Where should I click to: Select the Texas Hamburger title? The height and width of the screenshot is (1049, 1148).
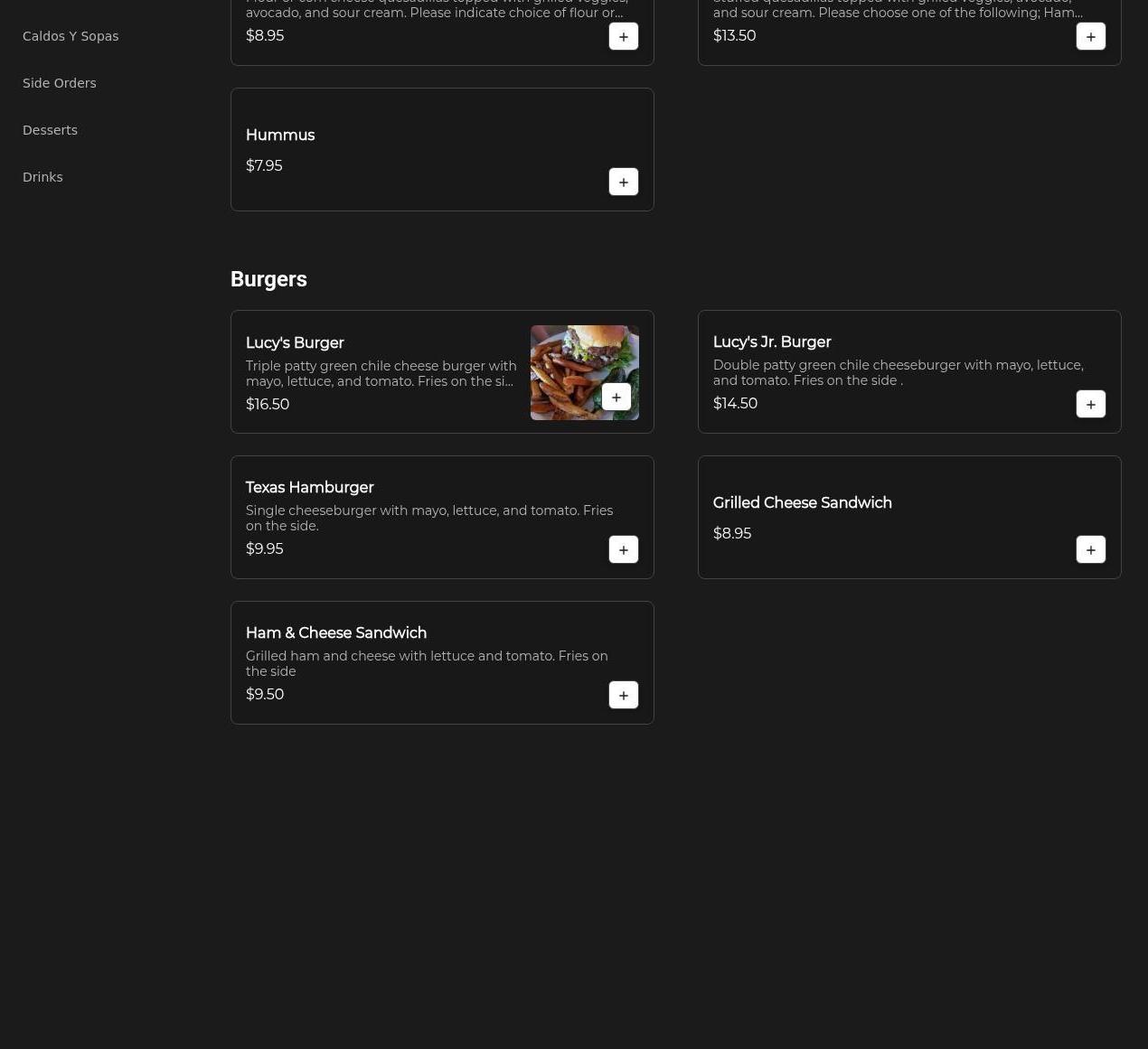(309, 488)
